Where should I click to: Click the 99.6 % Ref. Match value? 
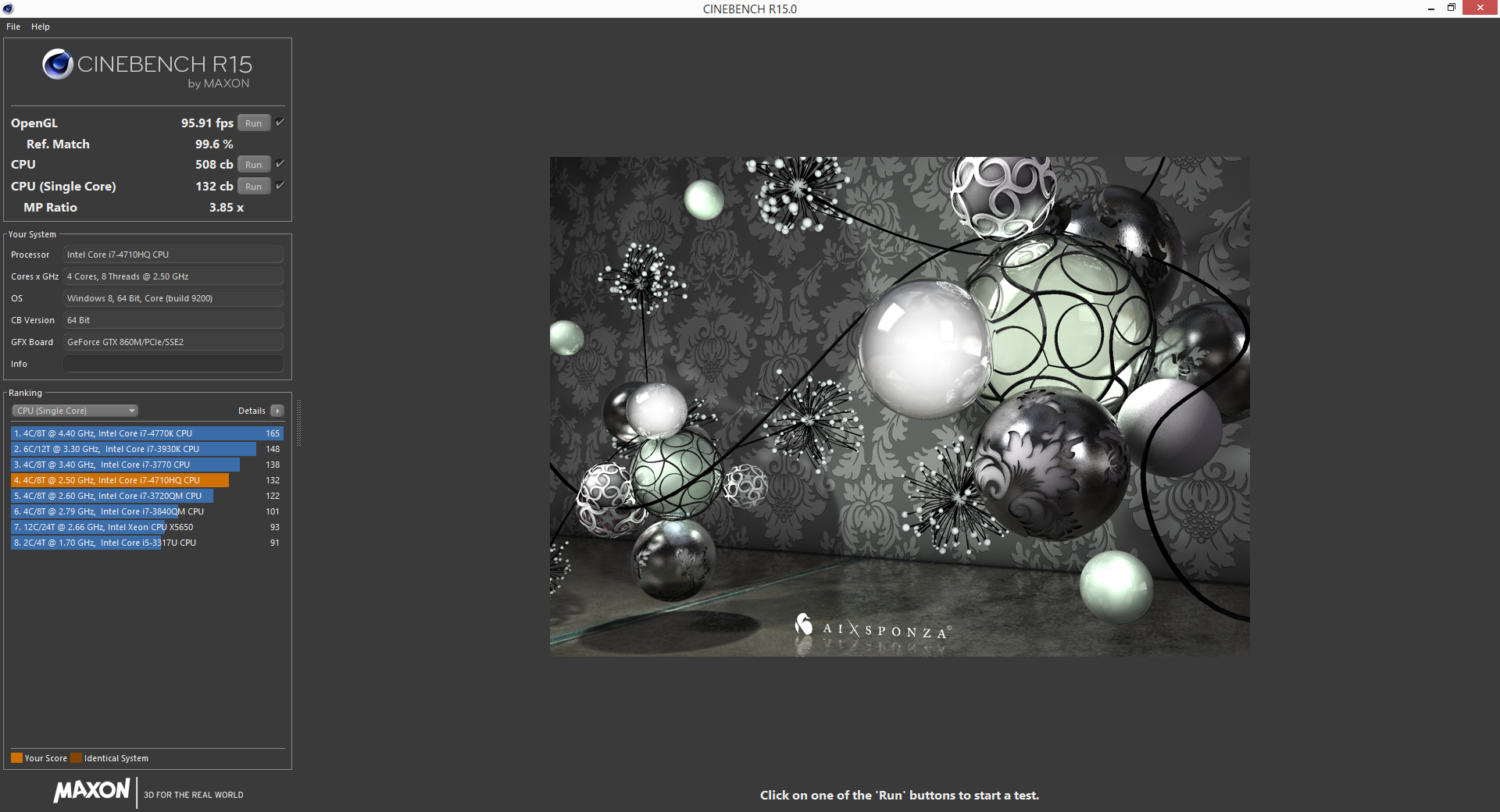click(x=214, y=144)
